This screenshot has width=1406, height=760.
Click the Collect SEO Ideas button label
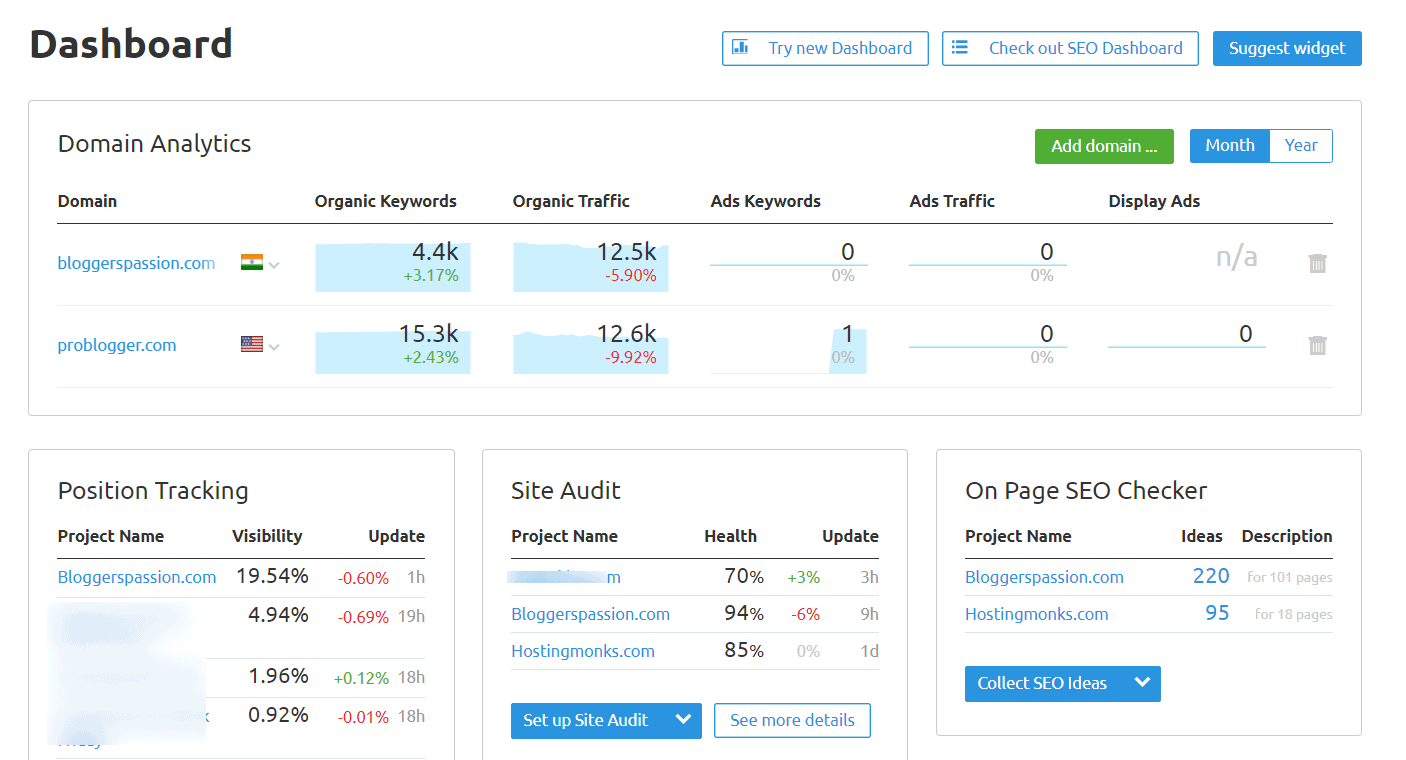[1042, 683]
